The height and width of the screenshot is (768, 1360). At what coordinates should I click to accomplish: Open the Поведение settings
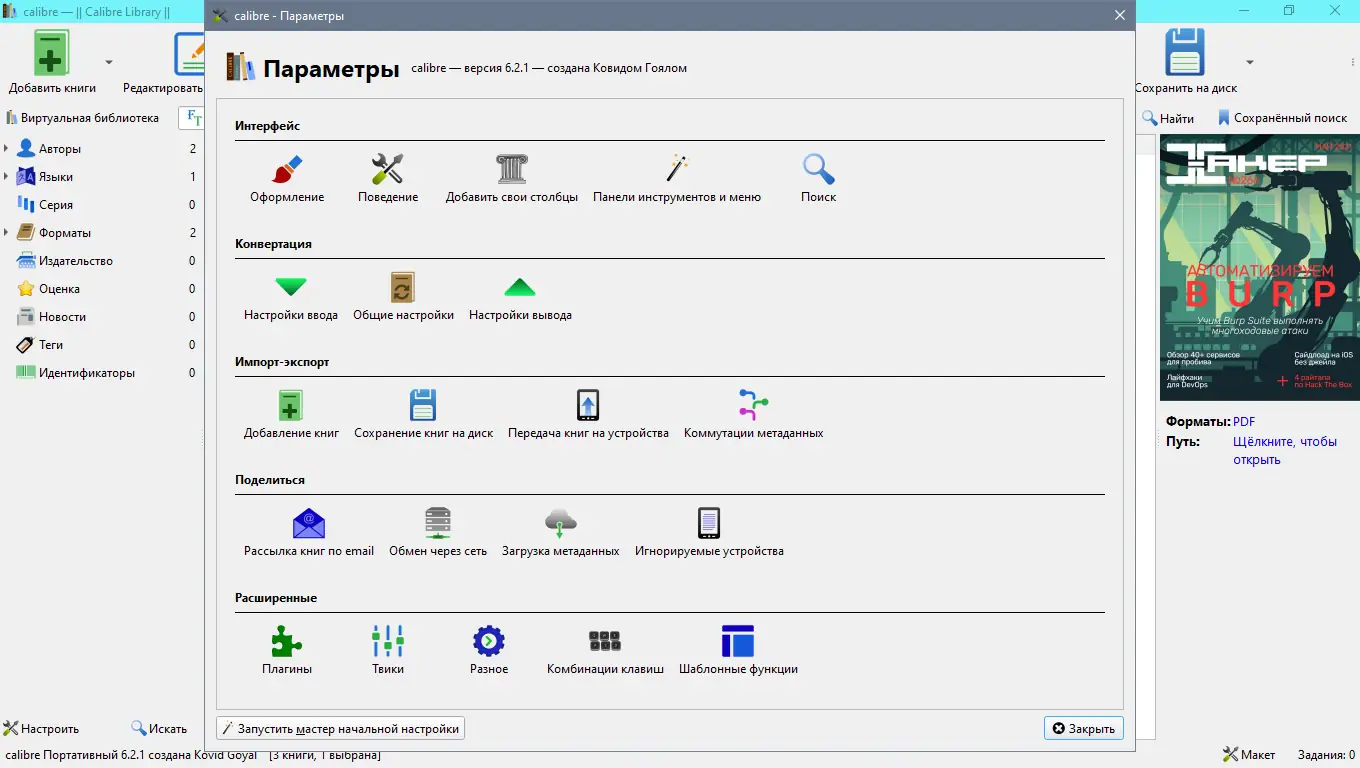[x=388, y=179]
